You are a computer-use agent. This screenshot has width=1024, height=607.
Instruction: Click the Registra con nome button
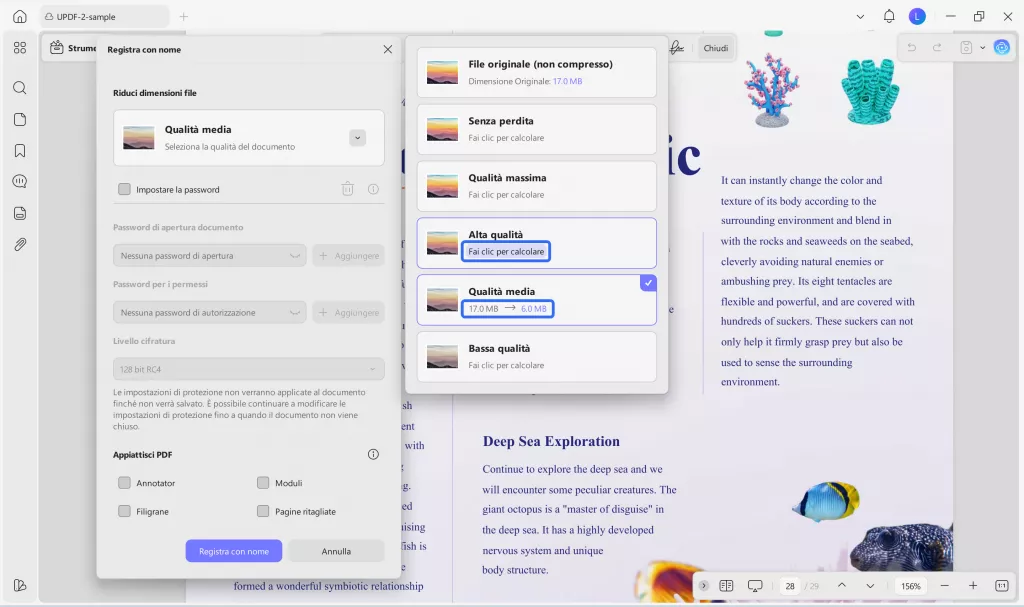234,551
